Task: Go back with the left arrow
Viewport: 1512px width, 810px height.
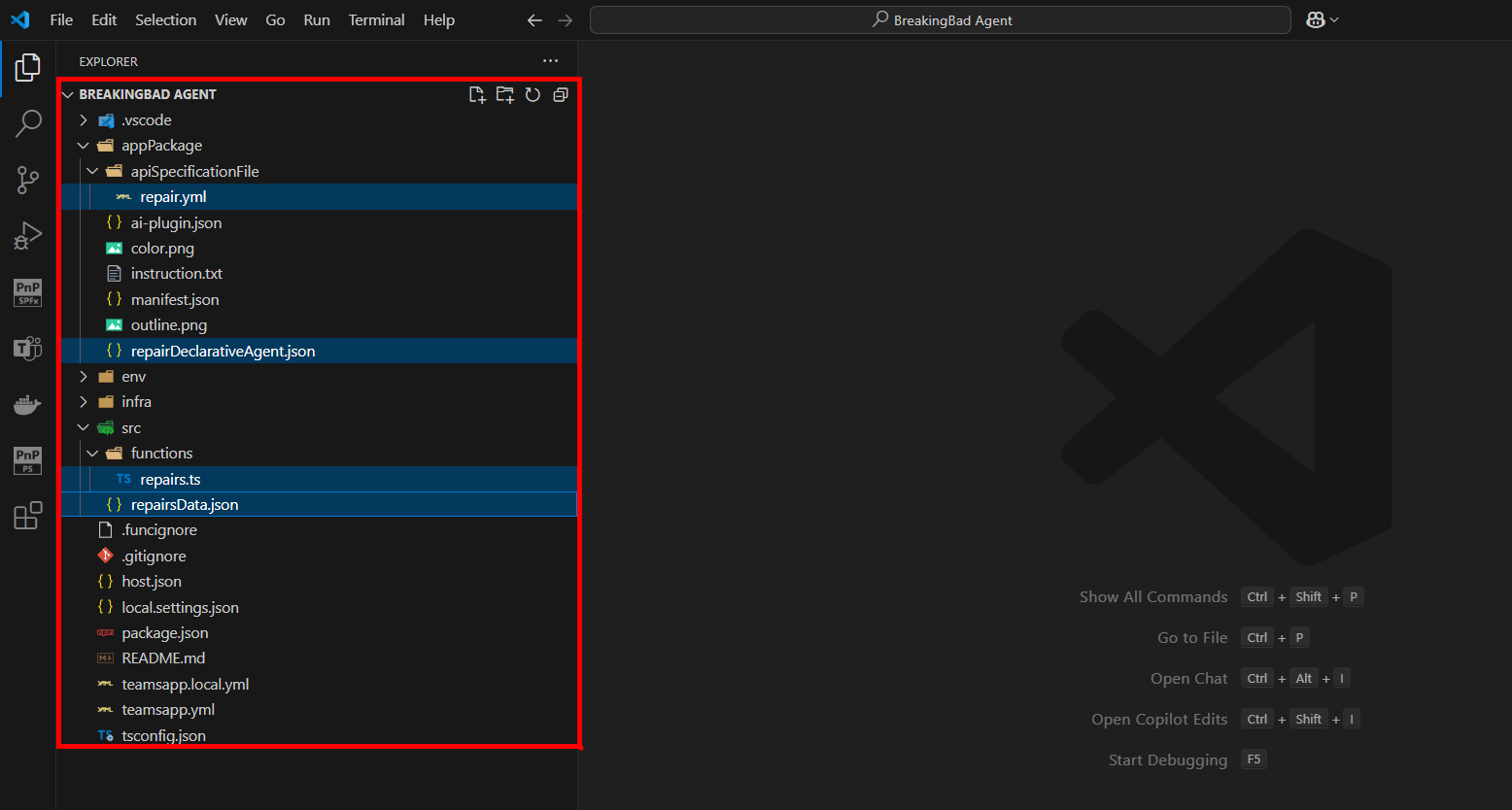Action: click(534, 19)
